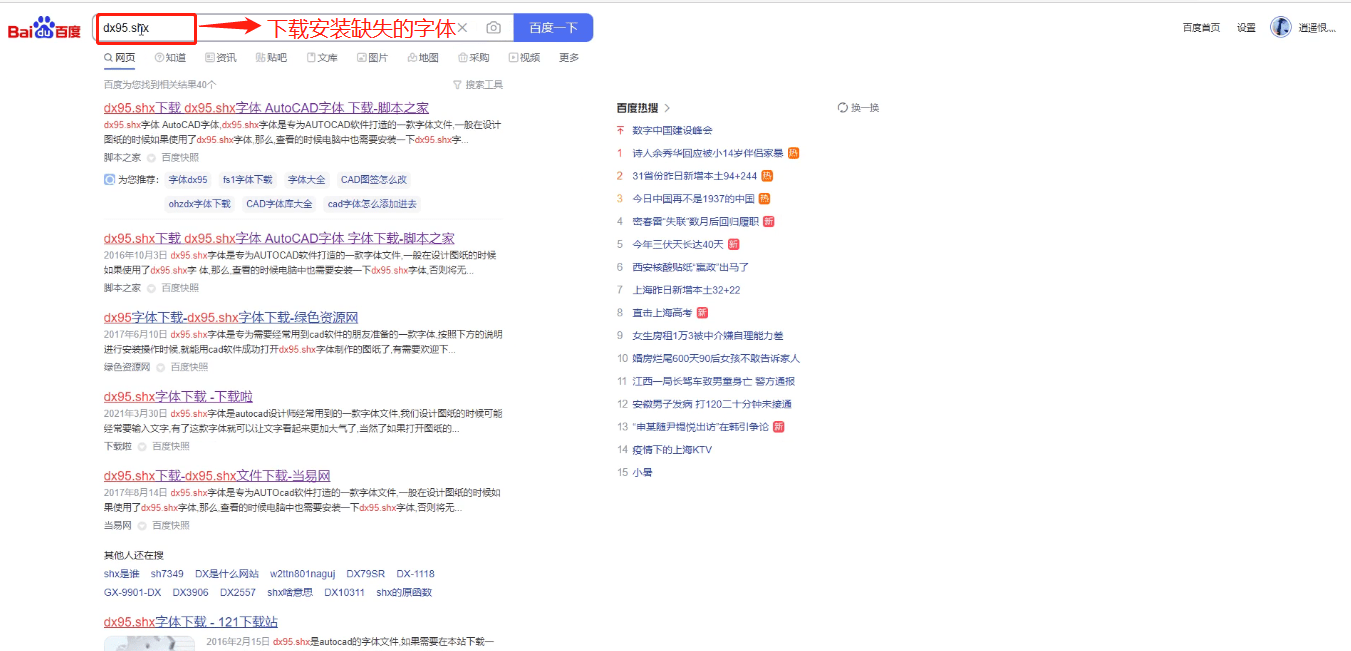
Task: Switch to the 采购 tab
Action: 474,58
